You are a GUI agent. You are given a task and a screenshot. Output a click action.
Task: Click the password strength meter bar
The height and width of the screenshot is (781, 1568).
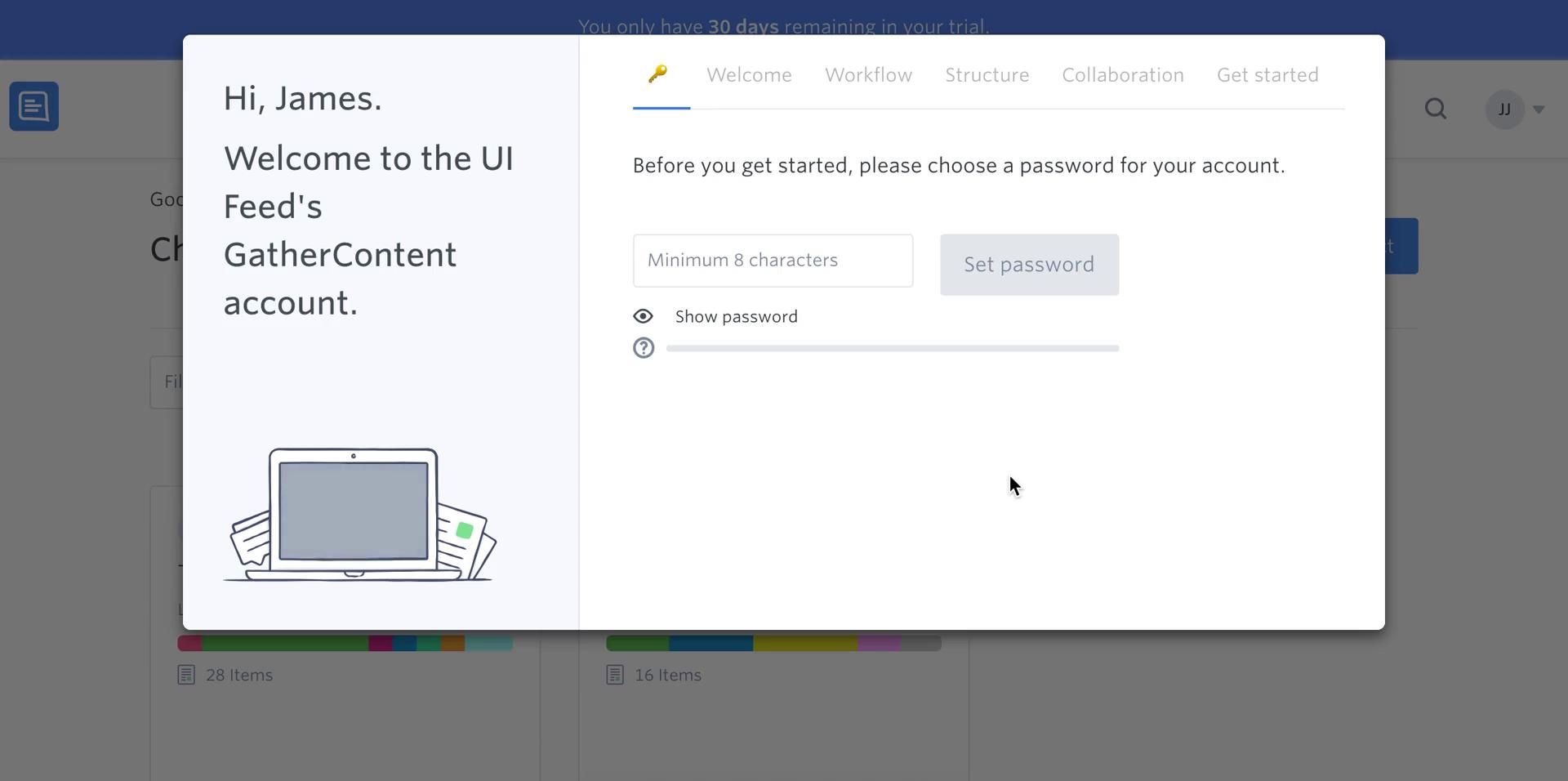893,348
